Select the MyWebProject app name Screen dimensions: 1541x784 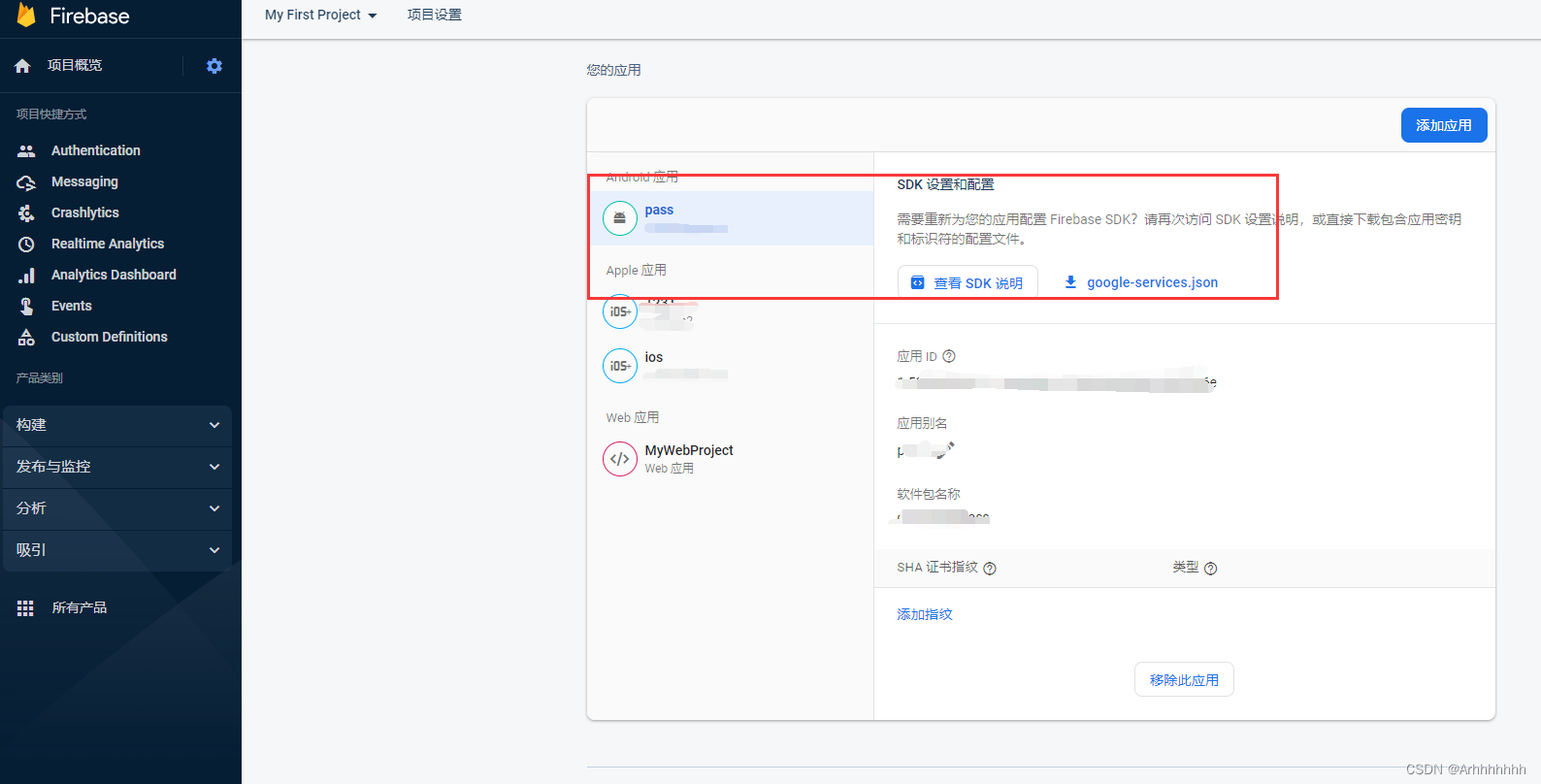[x=689, y=450]
